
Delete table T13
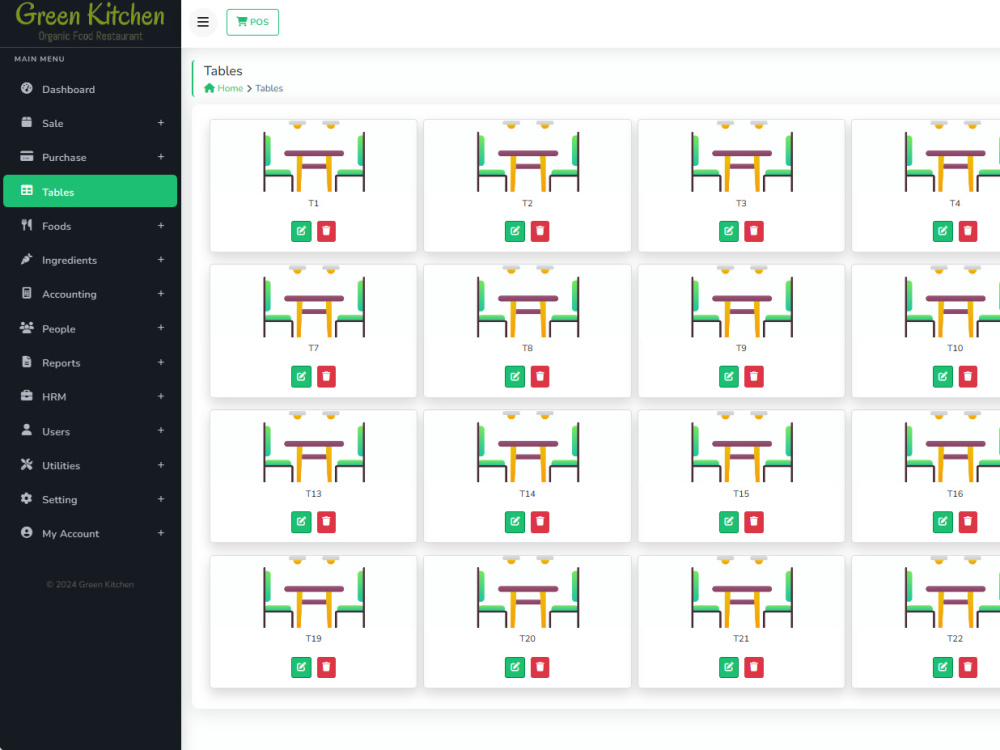[x=326, y=522]
